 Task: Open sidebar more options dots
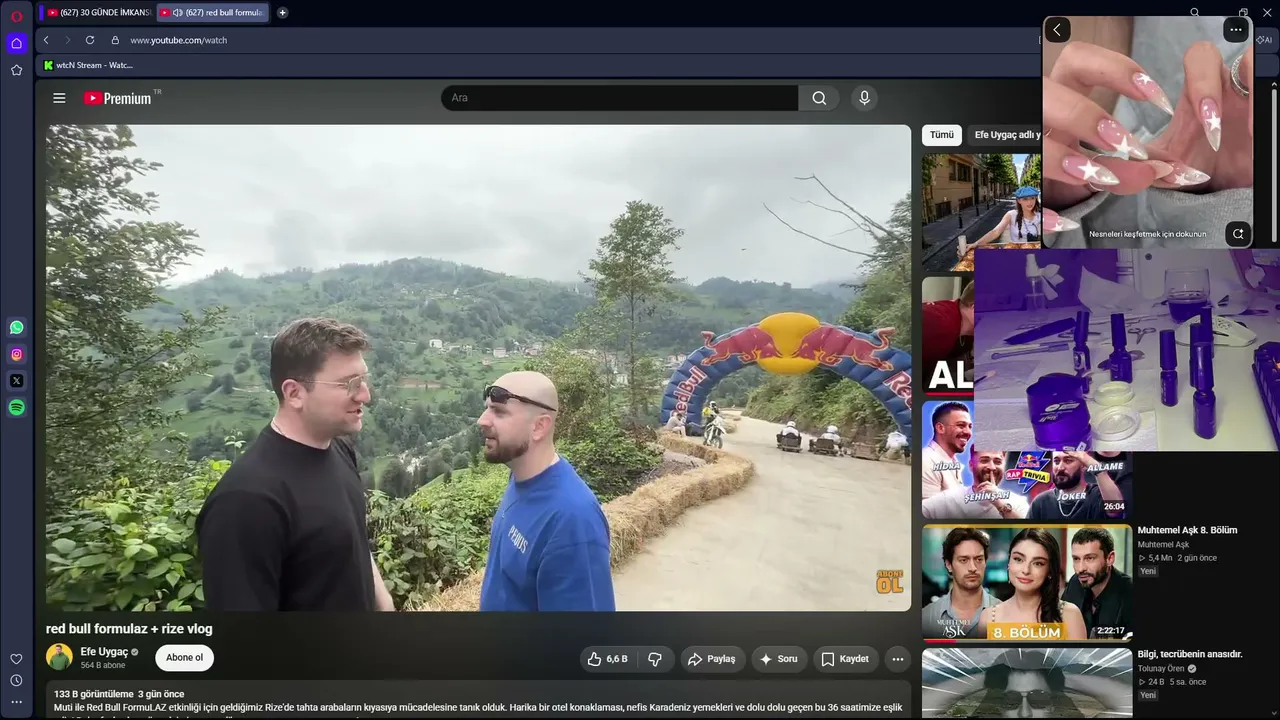[x=16, y=702]
